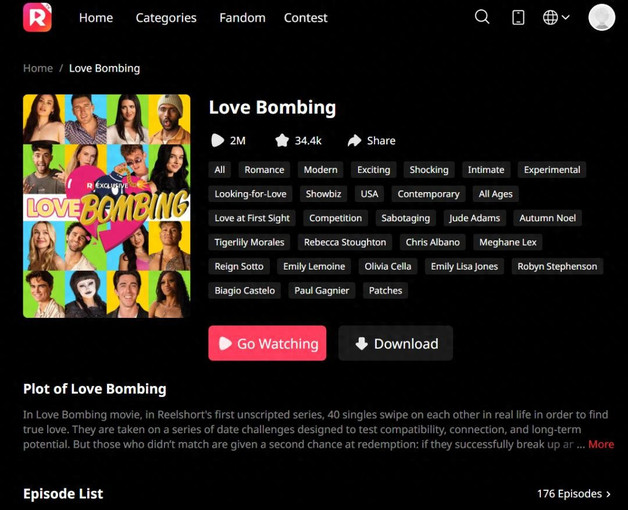
Task: Select the Modern tag
Action: coord(320,170)
